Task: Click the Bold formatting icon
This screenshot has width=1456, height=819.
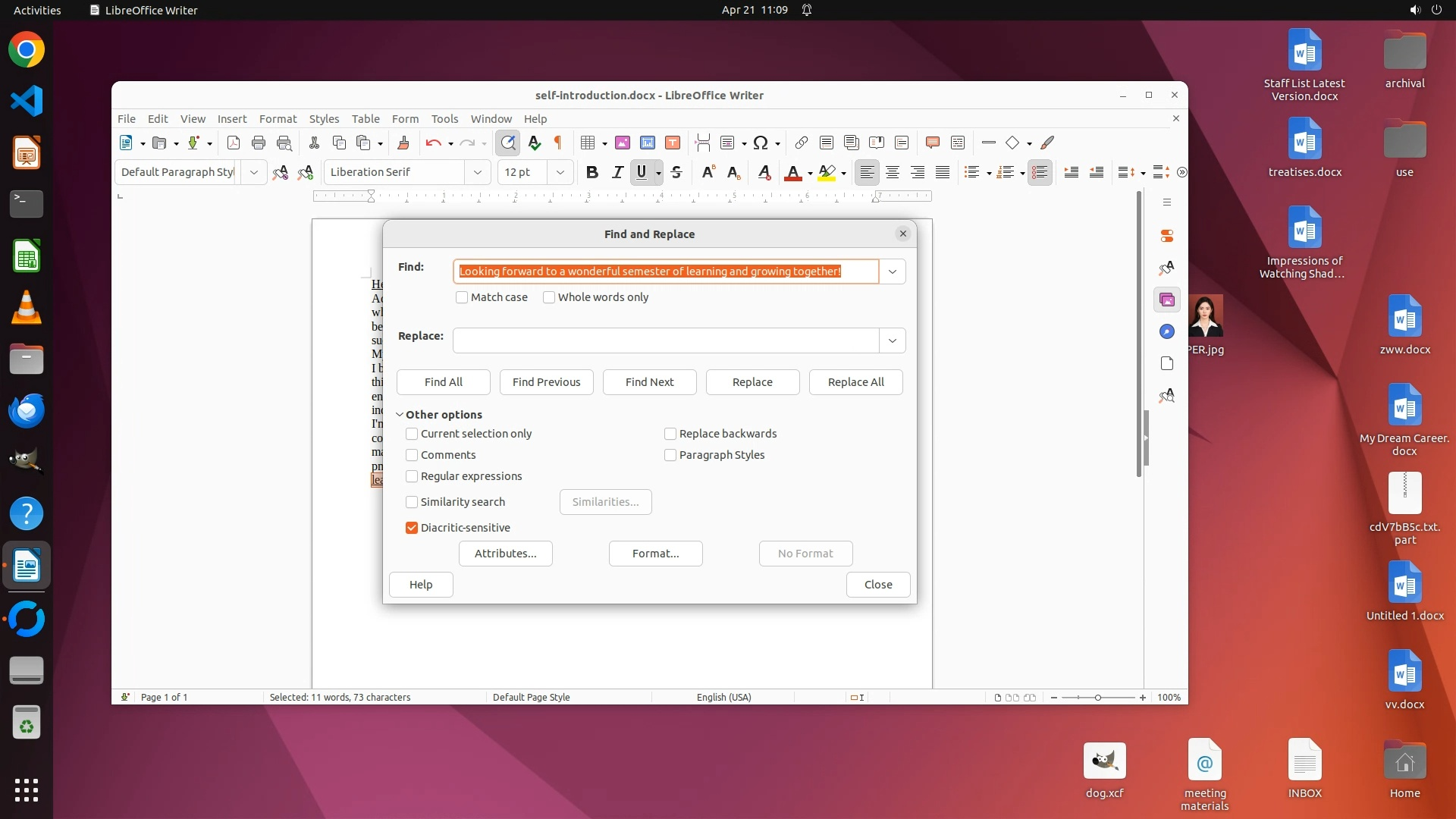Action: pyautogui.click(x=592, y=173)
